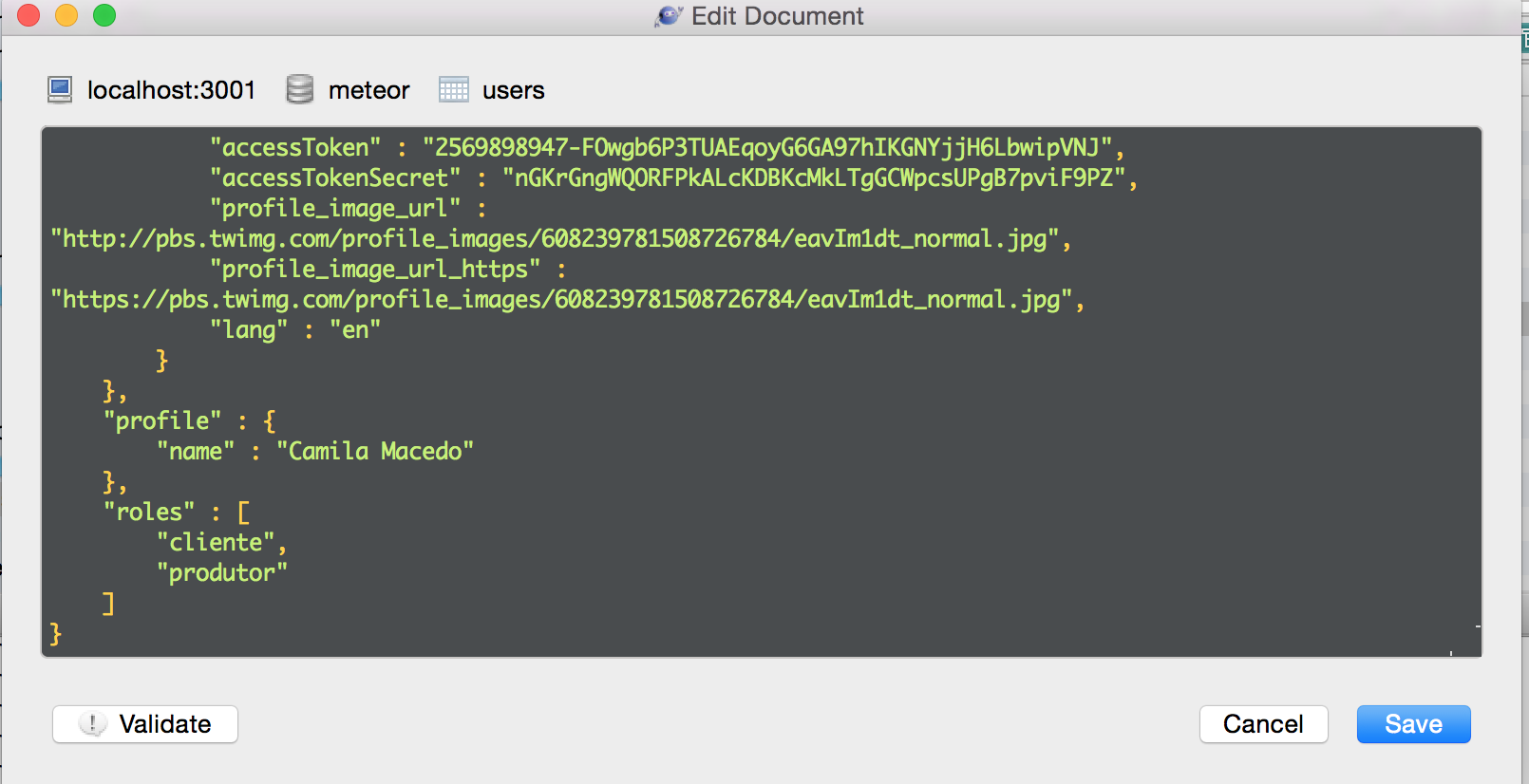Cancel the document edit
Image resolution: width=1529 pixels, height=784 pixels.
(x=1262, y=724)
